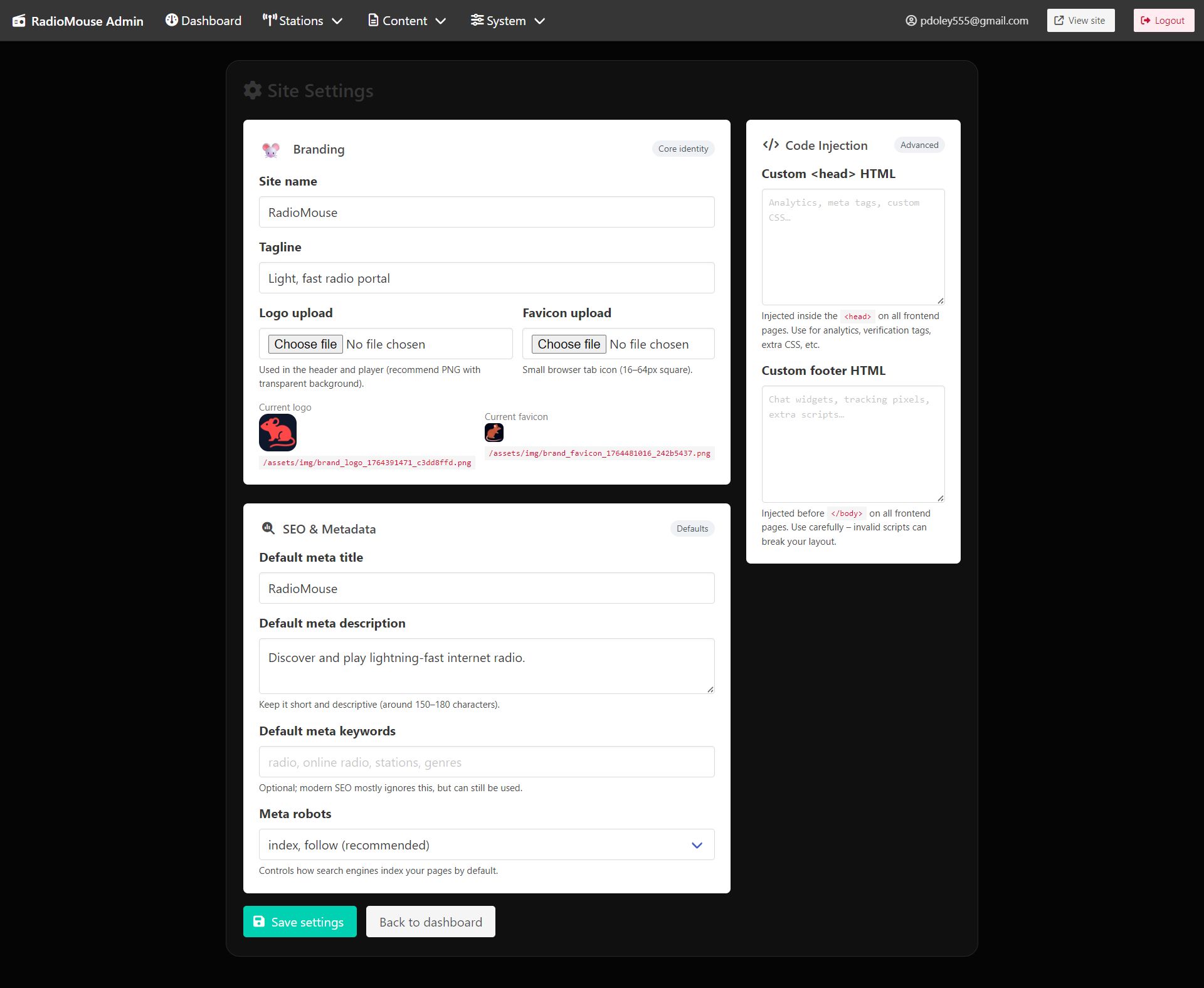Click the floppy disk icon on Save settings
Image resolution: width=1204 pixels, height=988 pixels.
coord(259,922)
